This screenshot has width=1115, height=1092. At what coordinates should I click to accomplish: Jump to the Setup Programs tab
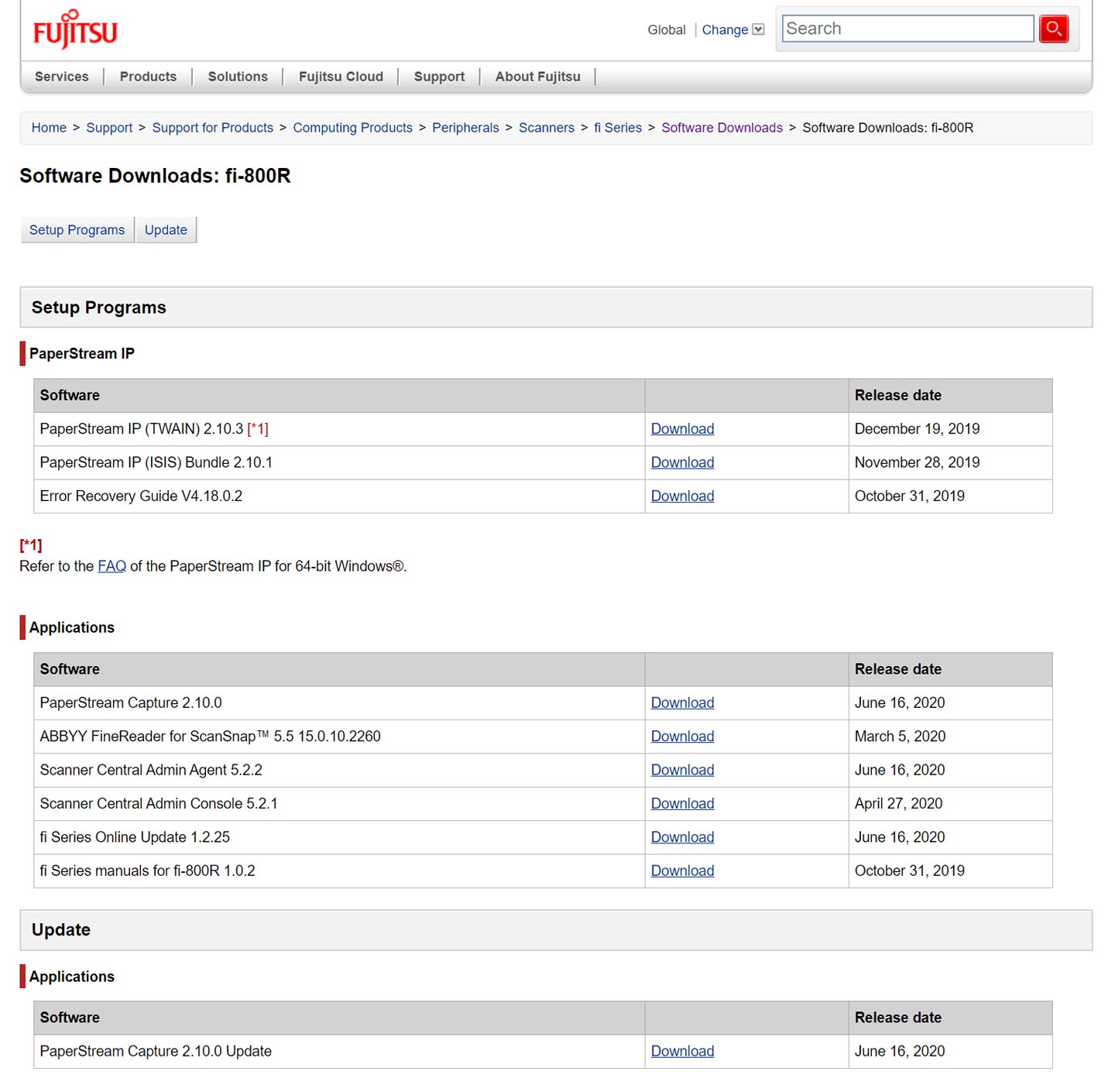point(77,230)
